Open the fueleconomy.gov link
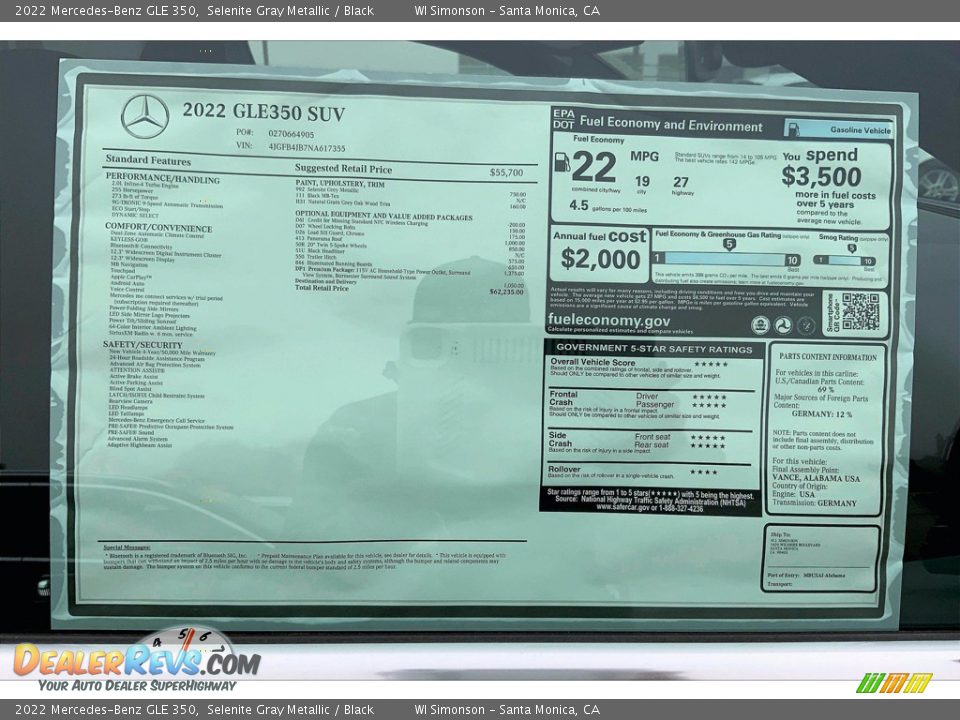960x720 pixels. 609,320
